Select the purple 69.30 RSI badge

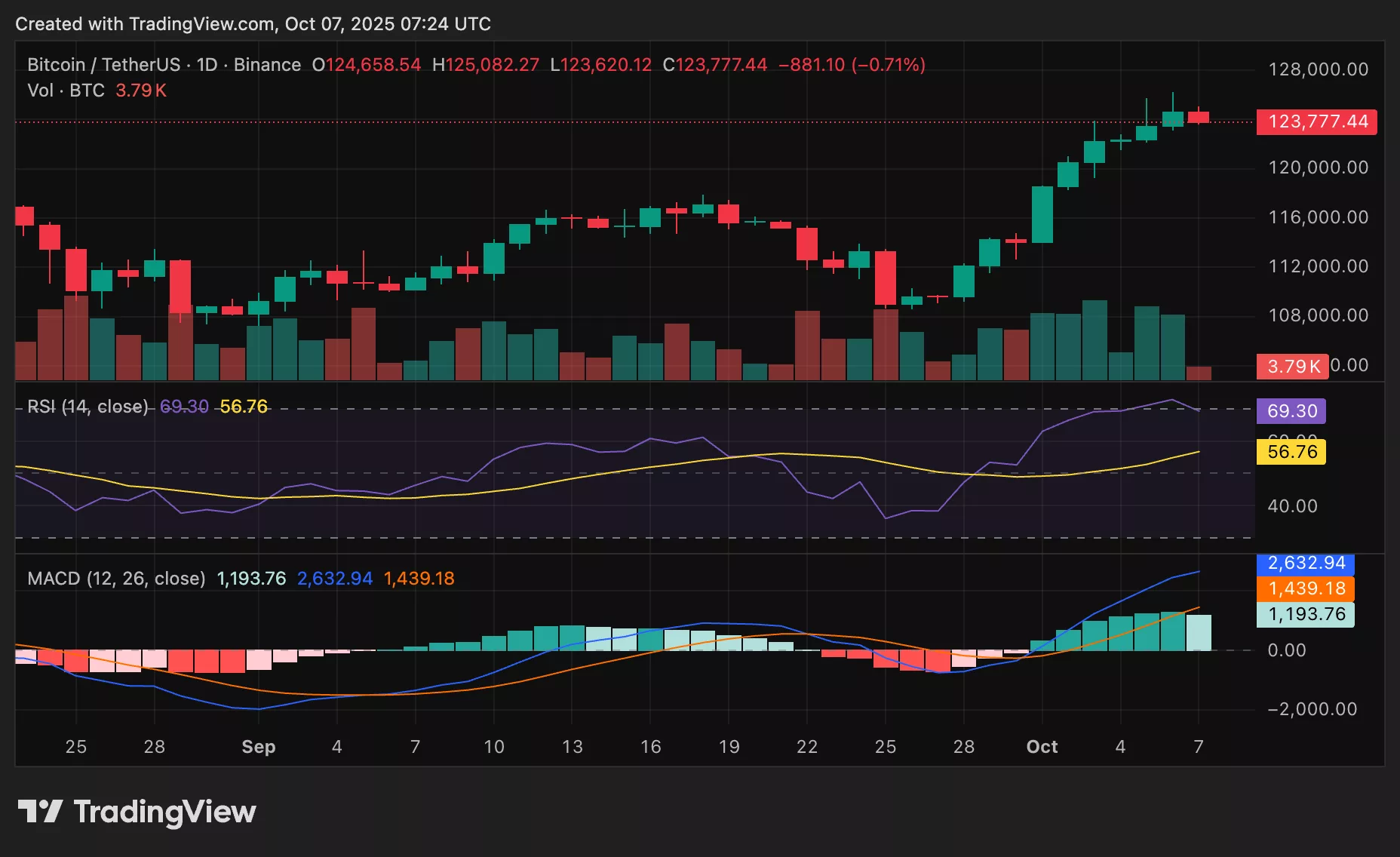(x=1291, y=411)
